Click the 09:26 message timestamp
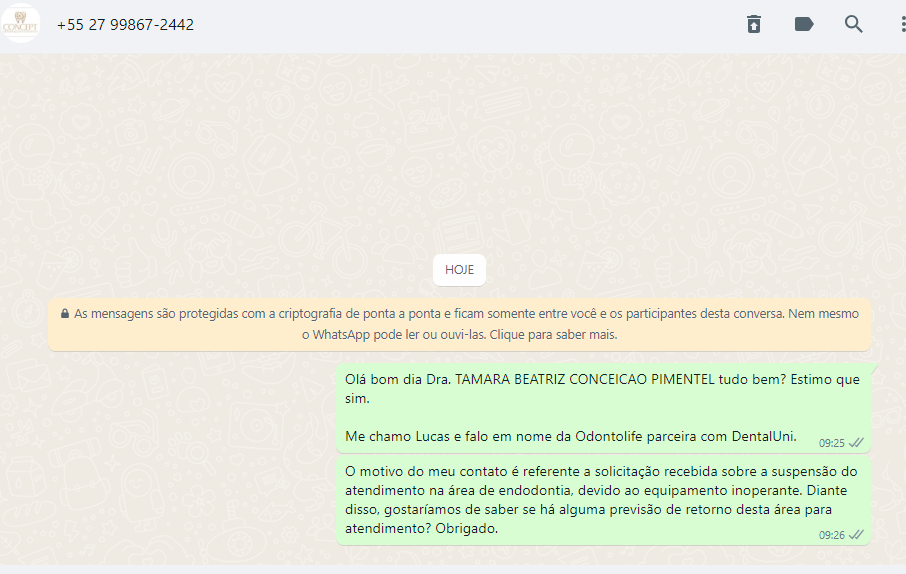 coord(831,535)
